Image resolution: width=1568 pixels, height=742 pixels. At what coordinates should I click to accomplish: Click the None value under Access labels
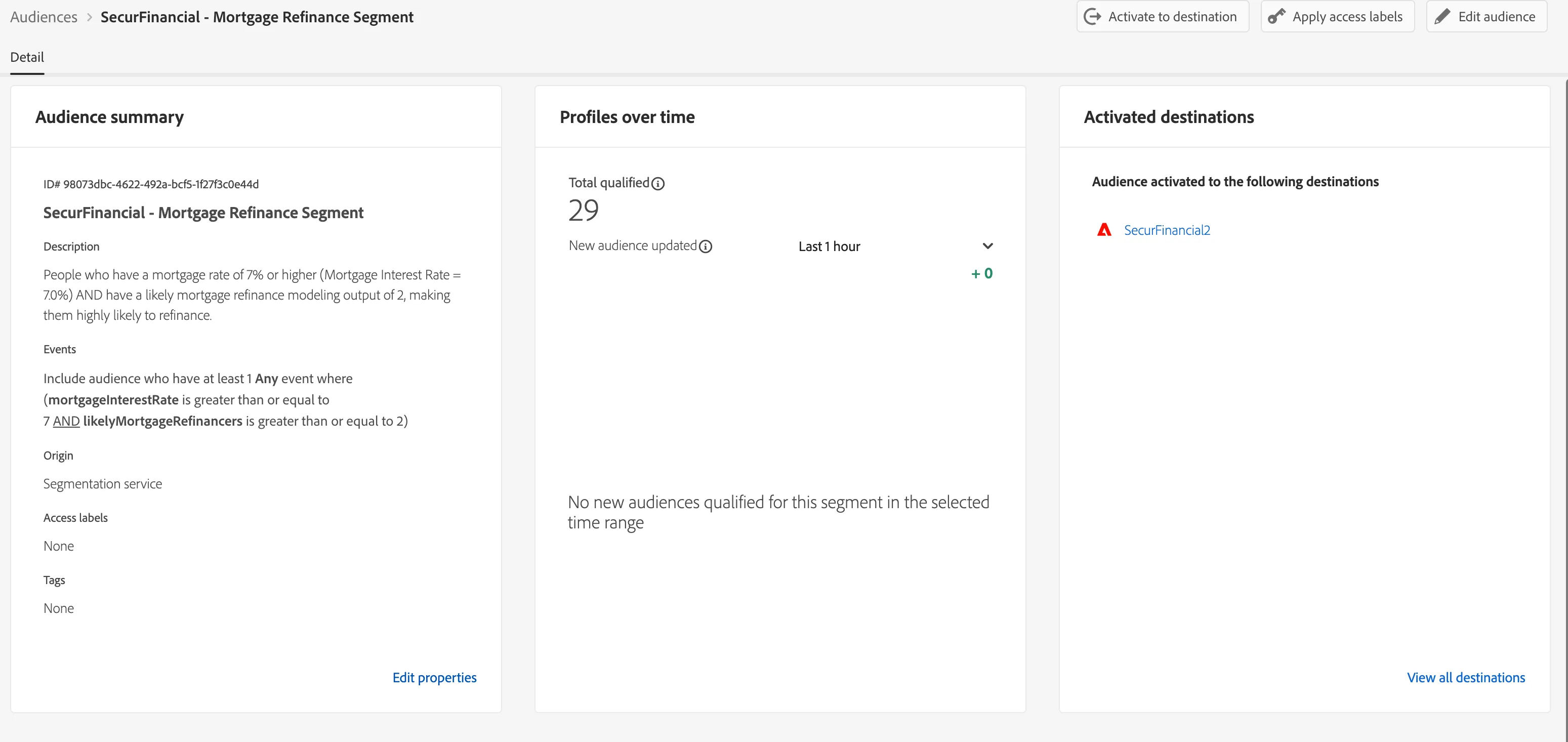(58, 546)
